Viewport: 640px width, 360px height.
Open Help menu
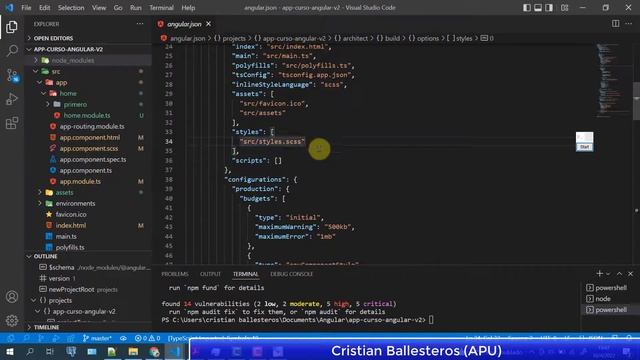pos(188,8)
